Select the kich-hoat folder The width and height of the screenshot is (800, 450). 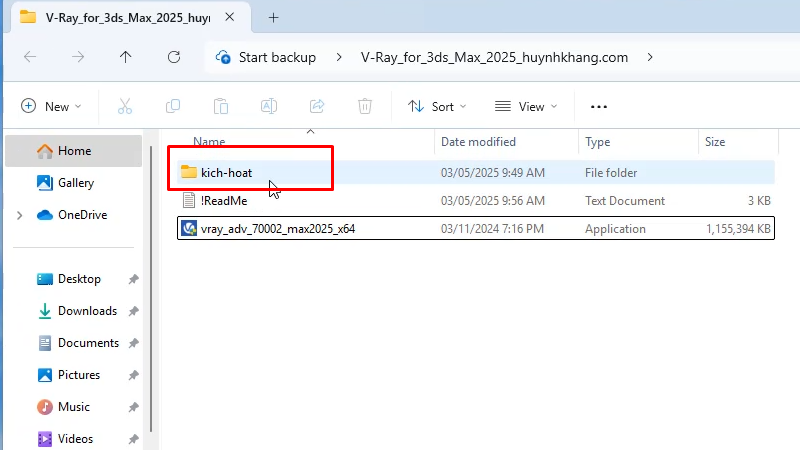(226, 173)
